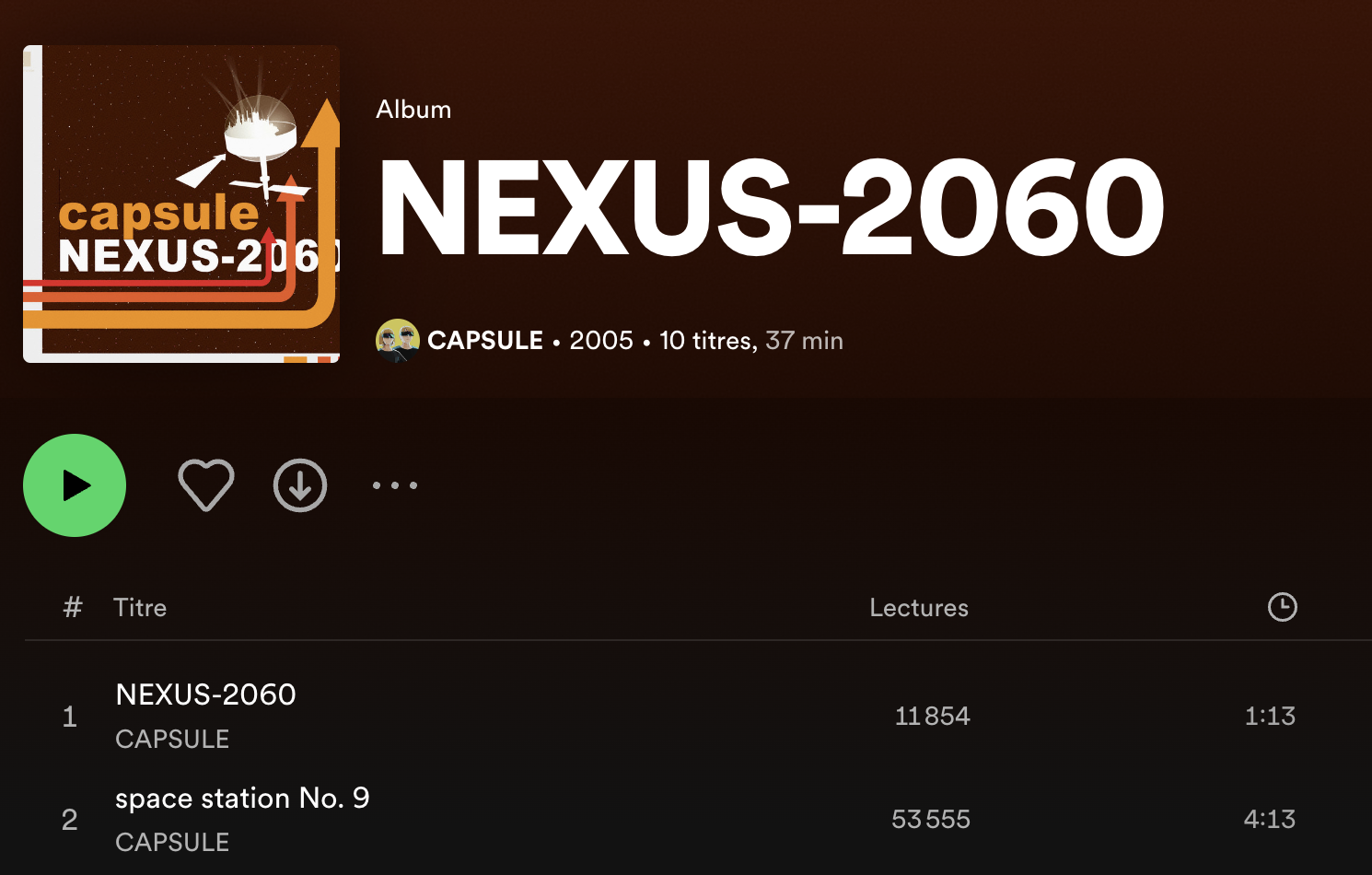Open the three-dots more options menu
Viewport: 1372px width, 875px height.
[395, 485]
